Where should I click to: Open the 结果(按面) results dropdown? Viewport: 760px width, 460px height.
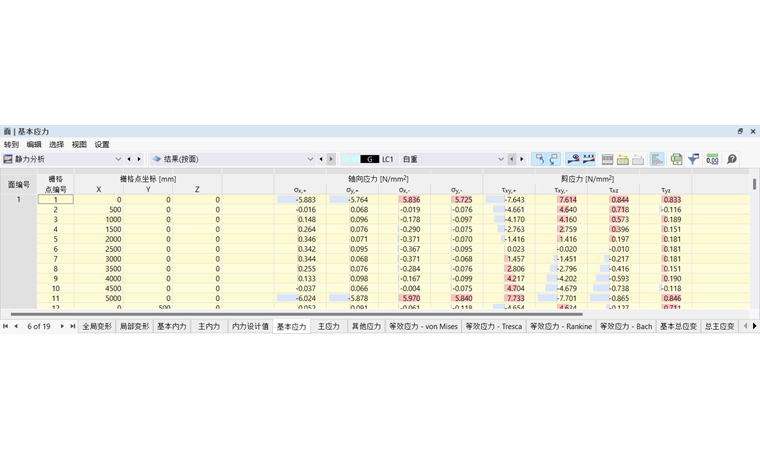(310, 159)
